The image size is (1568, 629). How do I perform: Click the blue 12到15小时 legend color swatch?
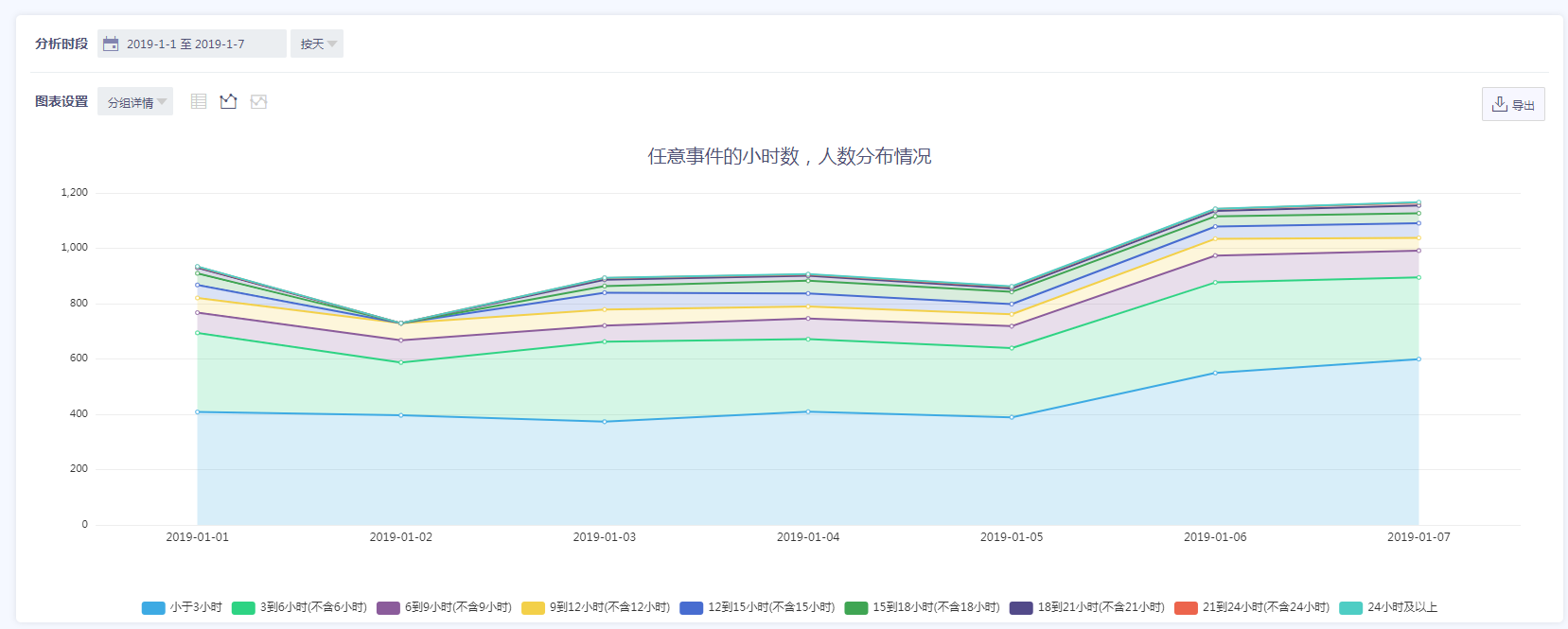(692, 608)
